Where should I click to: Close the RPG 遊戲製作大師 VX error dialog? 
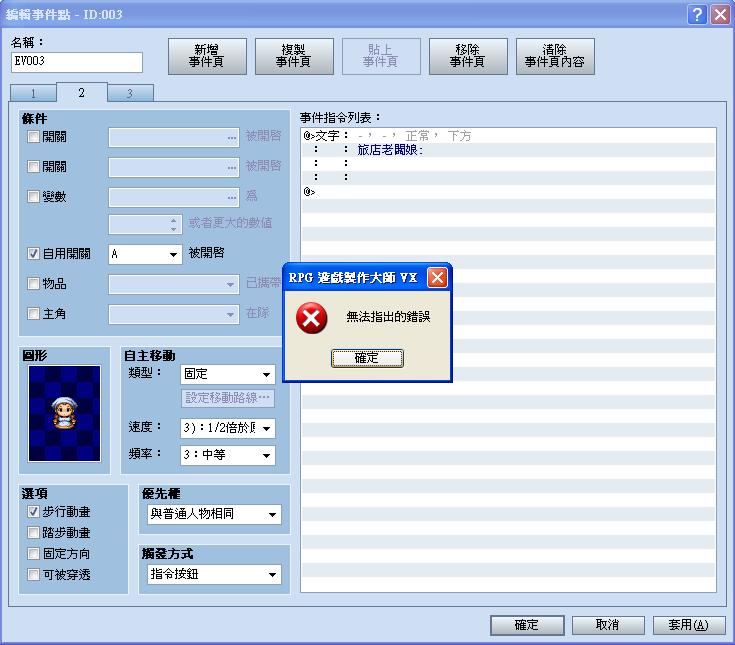[x=437, y=278]
